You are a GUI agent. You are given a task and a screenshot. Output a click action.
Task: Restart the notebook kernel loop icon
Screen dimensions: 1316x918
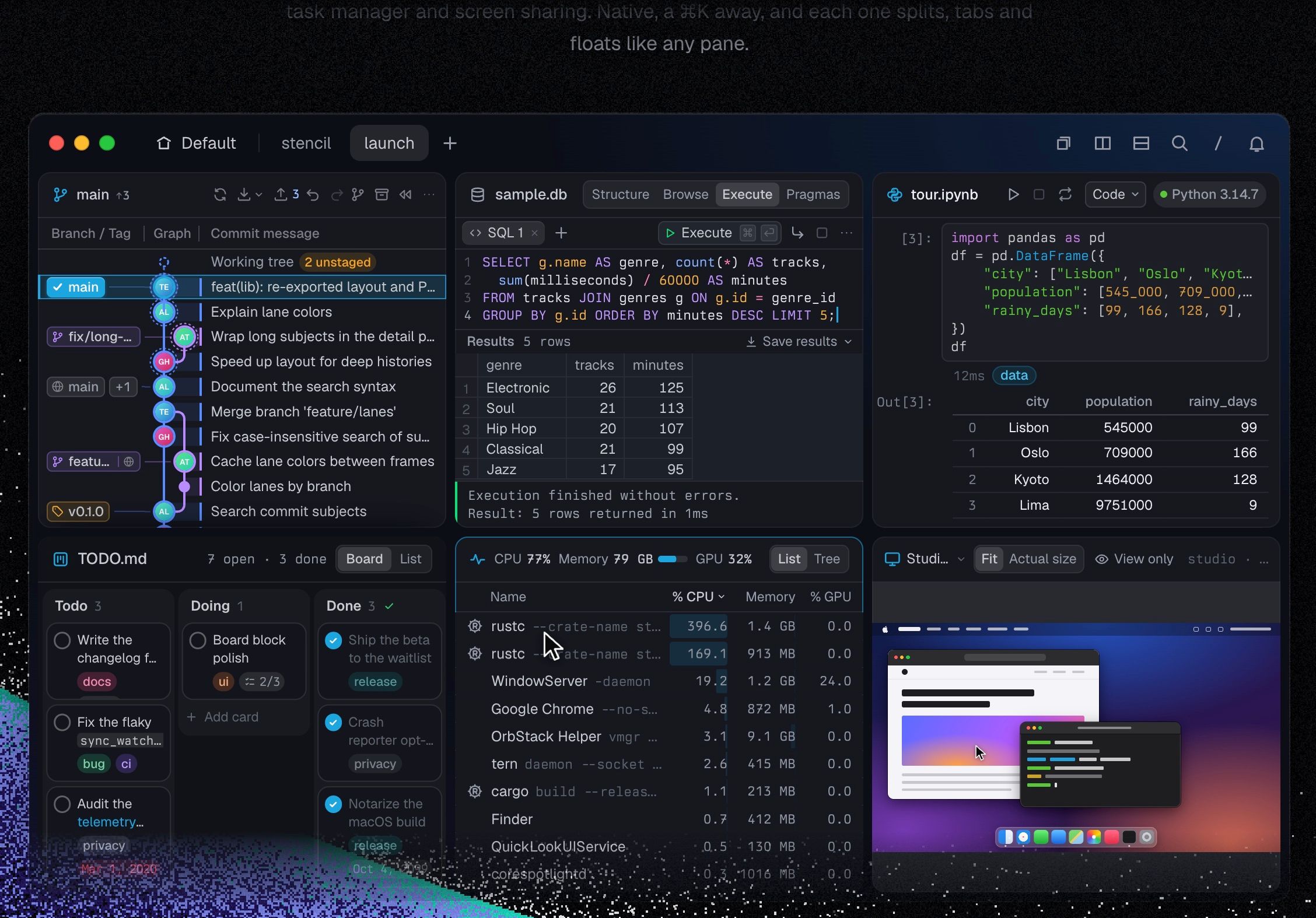1065,195
